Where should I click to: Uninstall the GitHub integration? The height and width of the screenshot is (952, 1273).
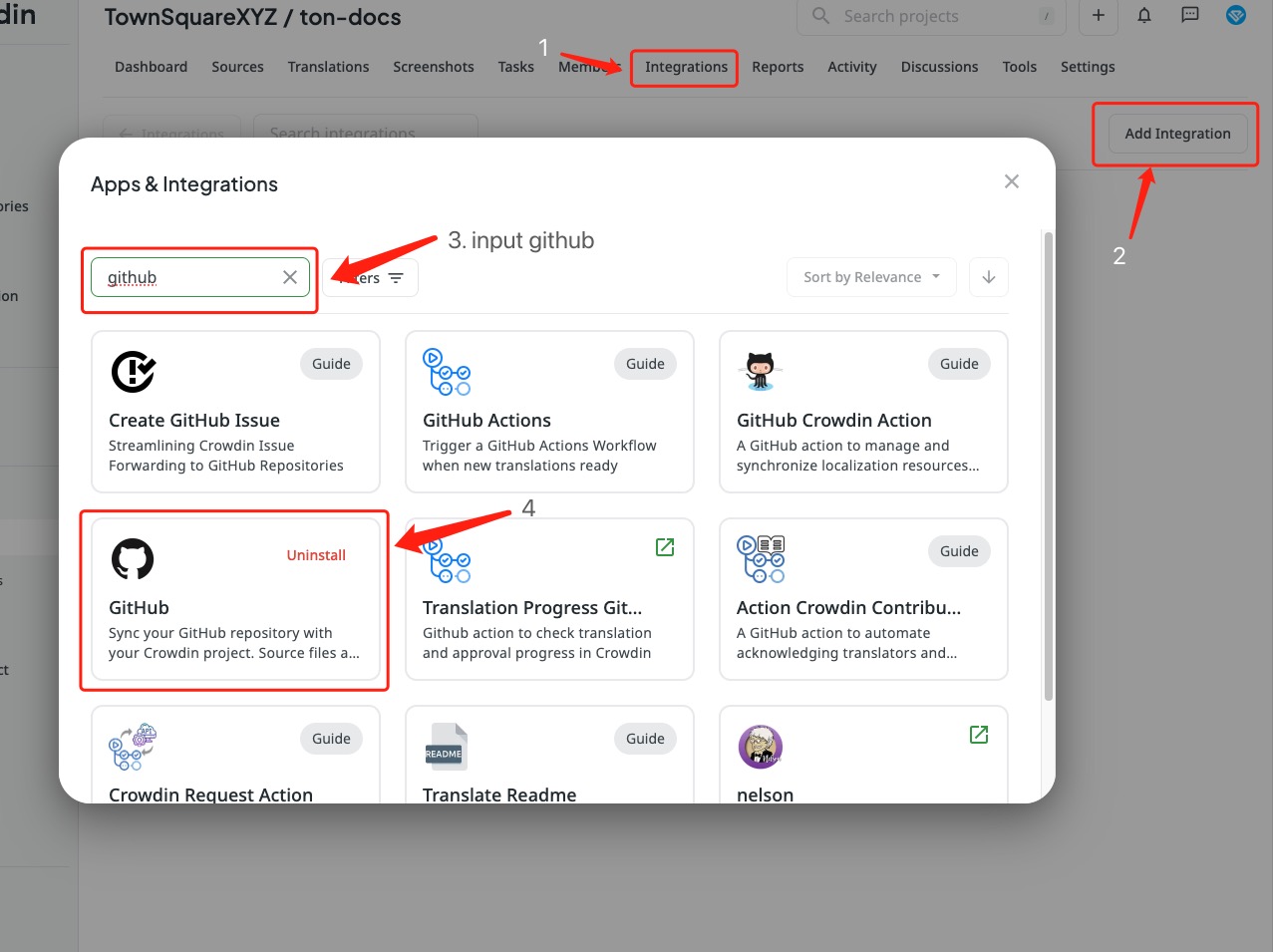pos(316,555)
